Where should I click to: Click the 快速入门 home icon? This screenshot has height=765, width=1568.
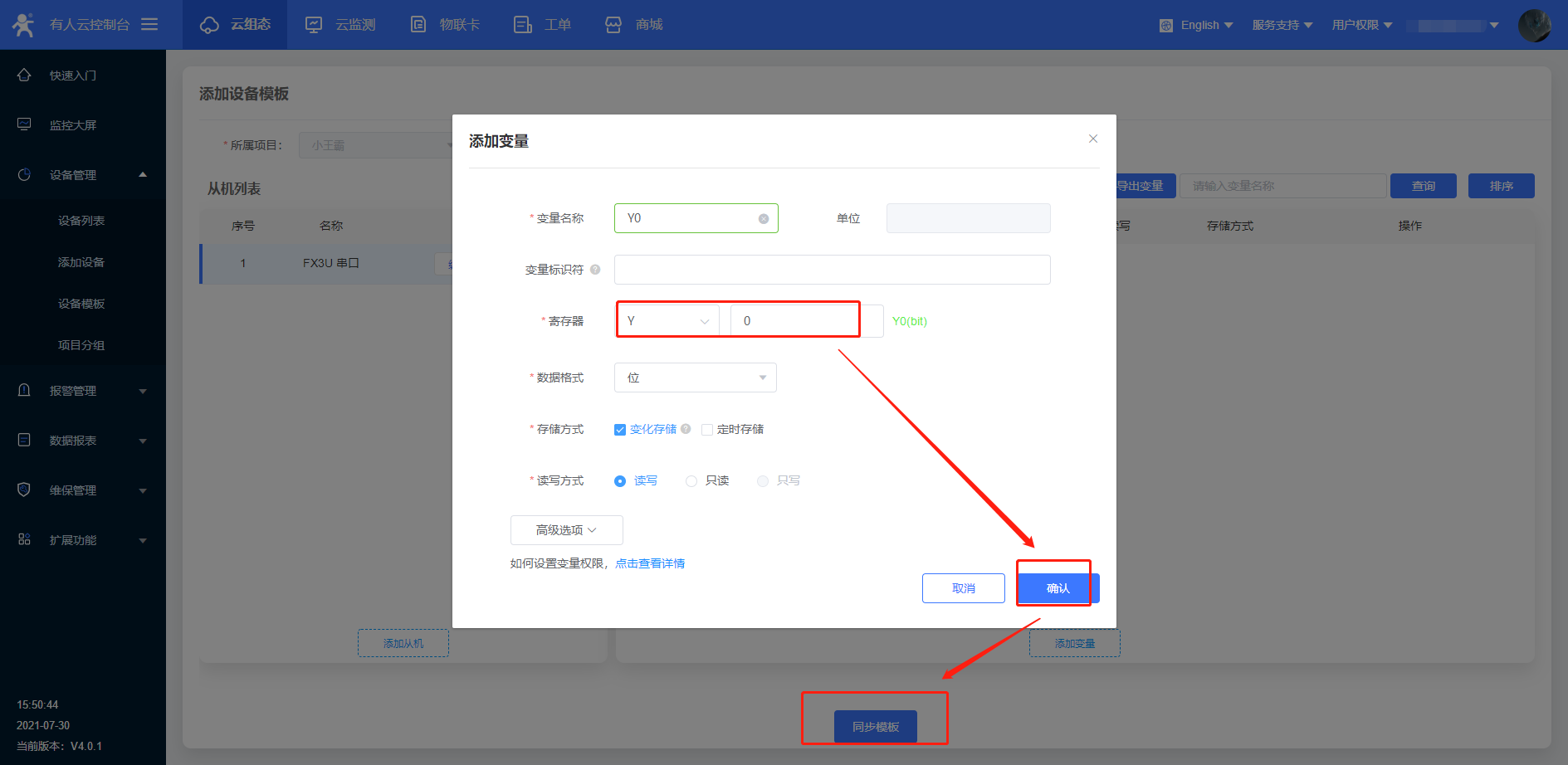pyautogui.click(x=24, y=76)
